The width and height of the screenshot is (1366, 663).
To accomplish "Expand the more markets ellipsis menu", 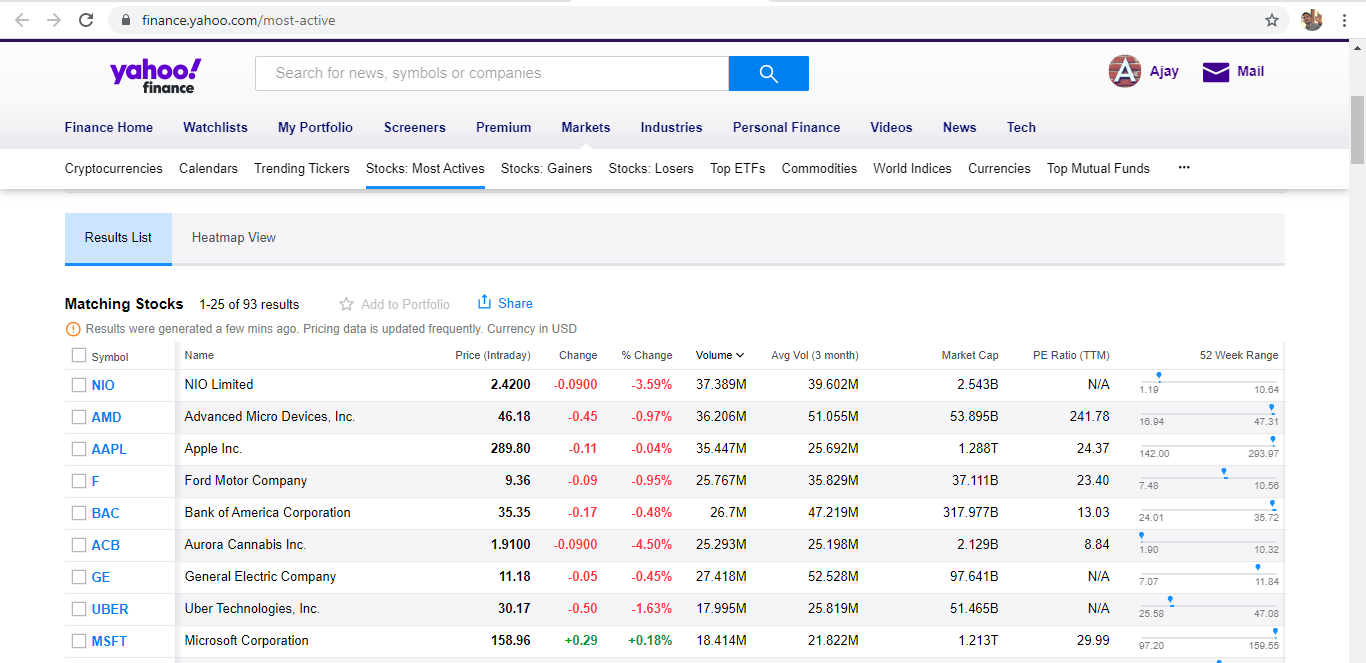I will click(x=1184, y=168).
